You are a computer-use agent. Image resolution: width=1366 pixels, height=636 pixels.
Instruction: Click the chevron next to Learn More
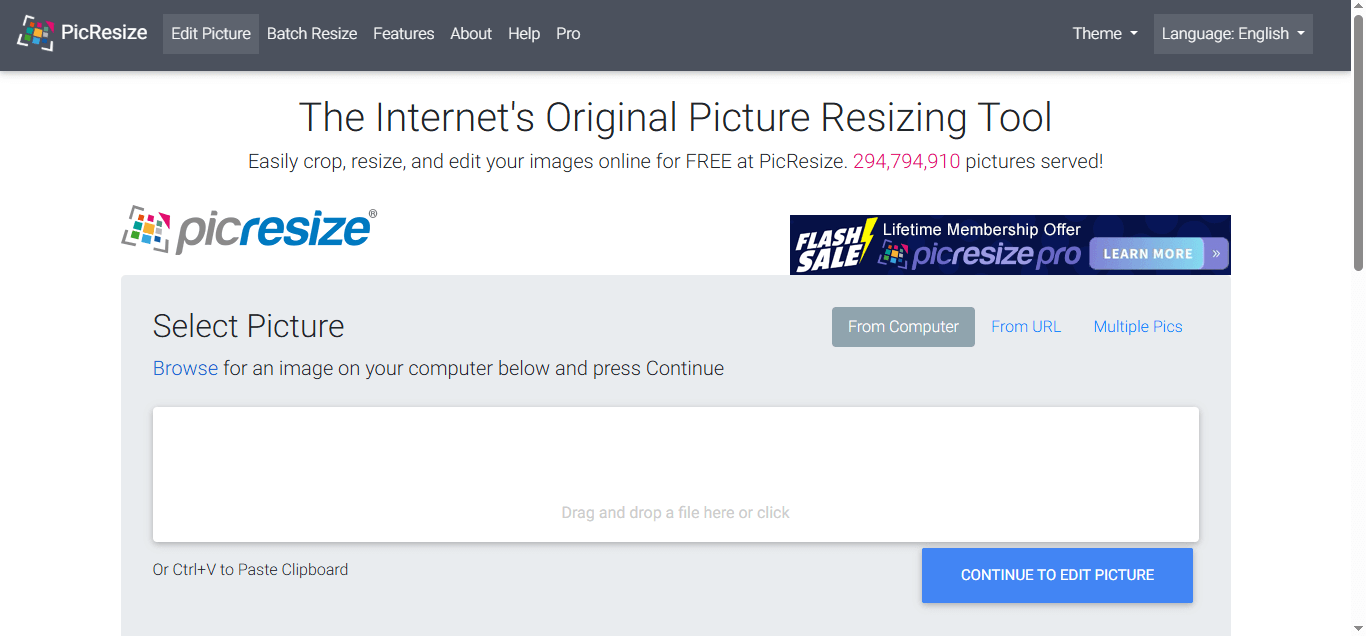pos(1216,253)
